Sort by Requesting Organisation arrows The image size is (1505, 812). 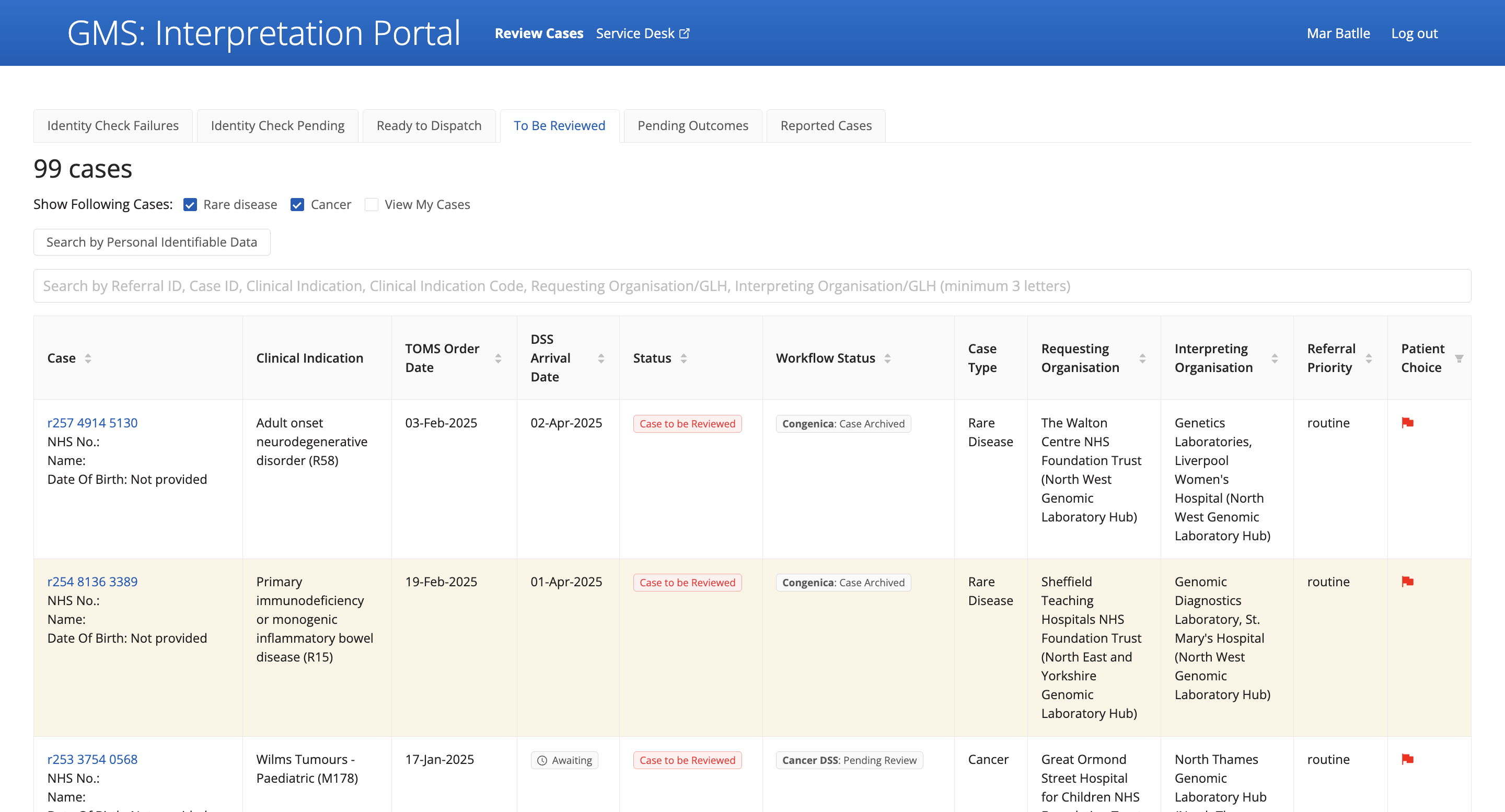click(1142, 358)
